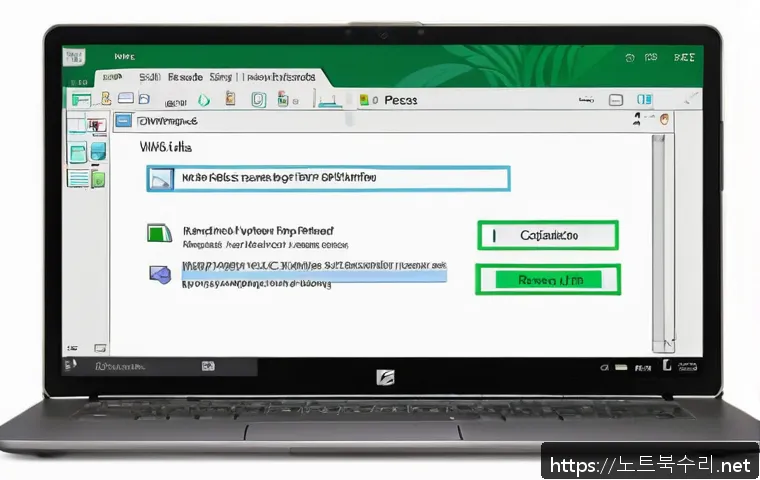Click the blue highlighted progress bar
This screenshot has width=760, height=480.
[312, 269]
